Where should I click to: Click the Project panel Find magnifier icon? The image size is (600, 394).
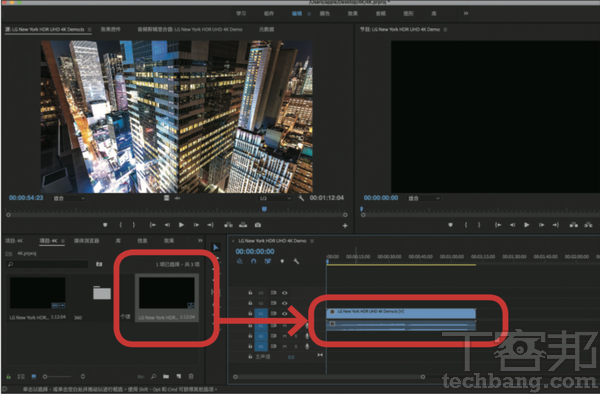pyautogui.click(x=153, y=377)
